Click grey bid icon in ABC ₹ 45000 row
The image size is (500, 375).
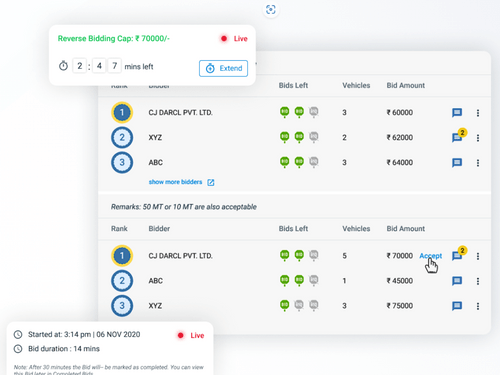314,280
